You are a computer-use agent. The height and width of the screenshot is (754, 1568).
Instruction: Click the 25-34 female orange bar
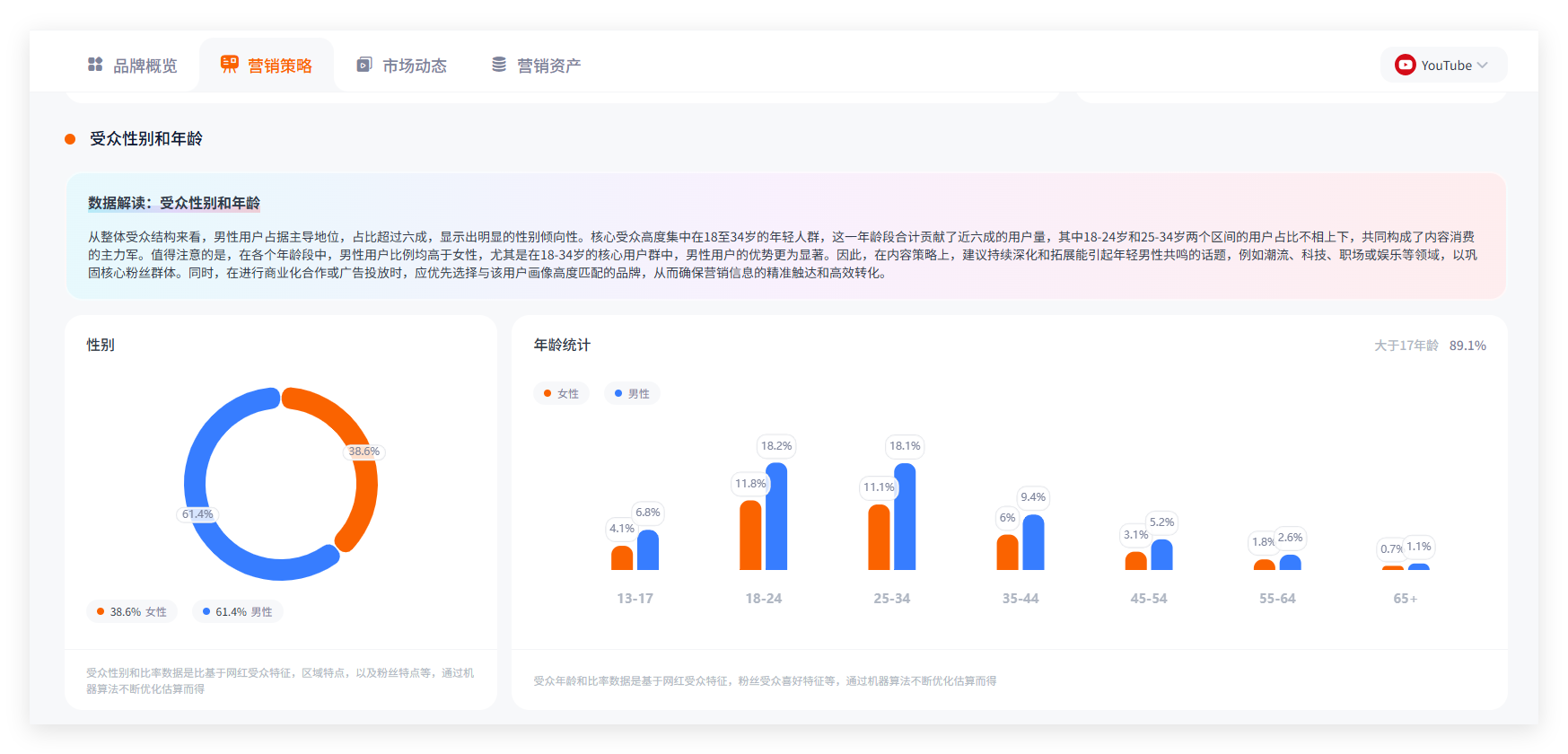click(x=879, y=537)
